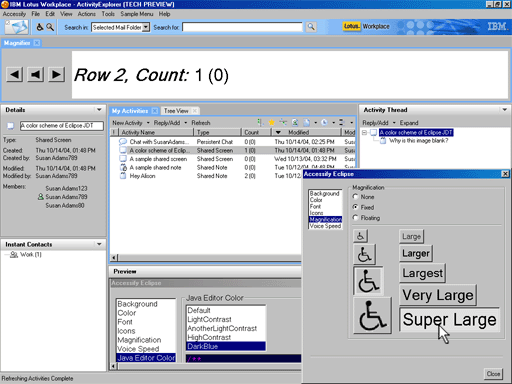Click the Large text size button
This screenshot has width=512, height=384.
click(411, 236)
